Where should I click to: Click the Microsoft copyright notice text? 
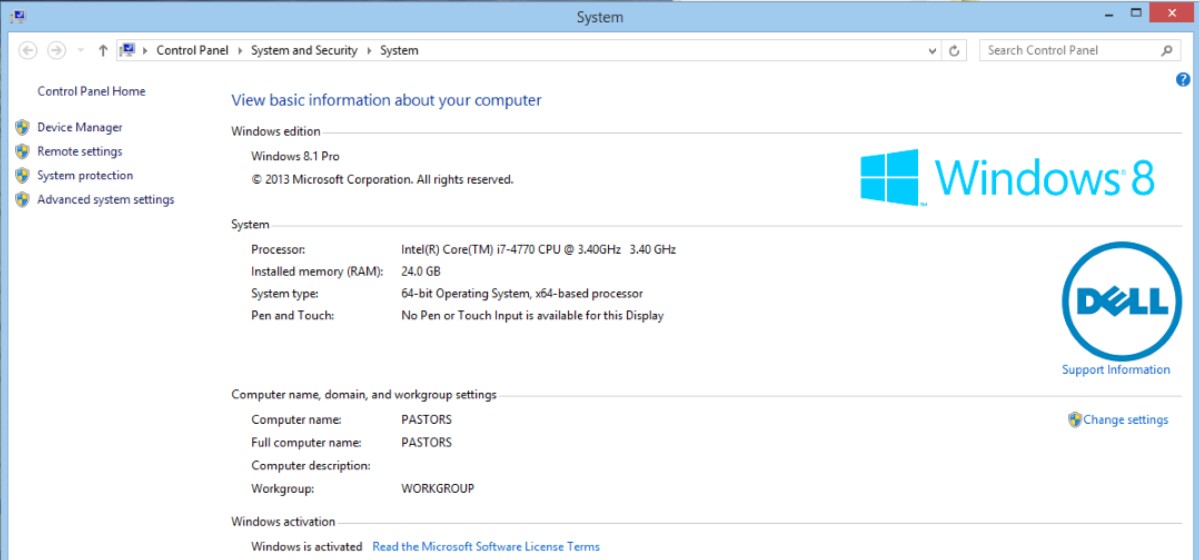click(x=382, y=180)
